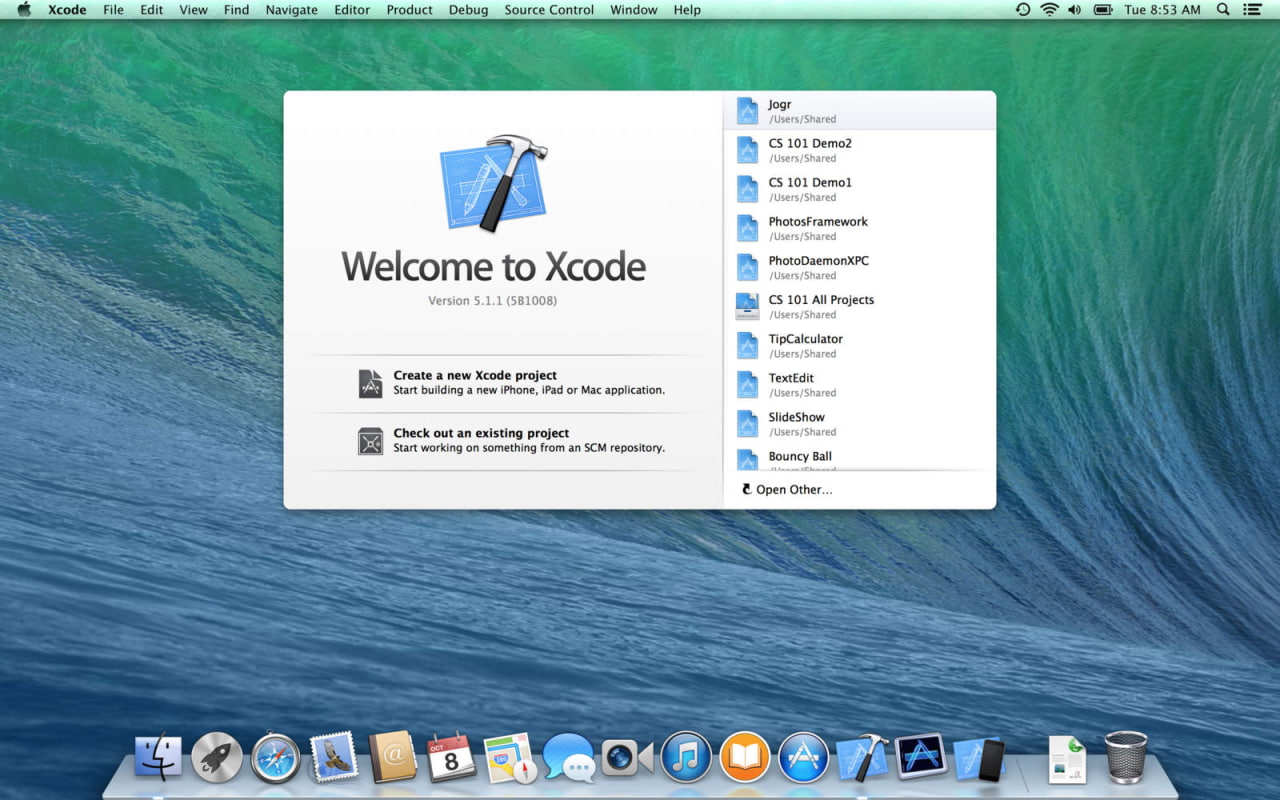
Task: Open Notification Center
Action: tap(1253, 10)
